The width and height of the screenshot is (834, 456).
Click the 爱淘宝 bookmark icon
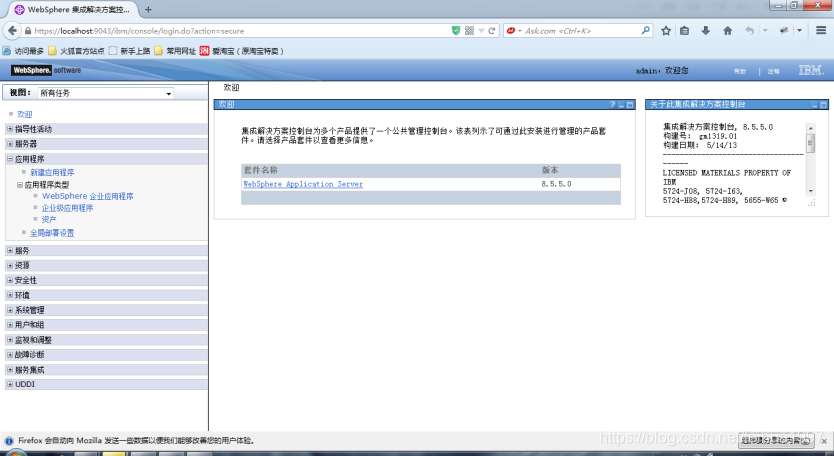[204, 51]
